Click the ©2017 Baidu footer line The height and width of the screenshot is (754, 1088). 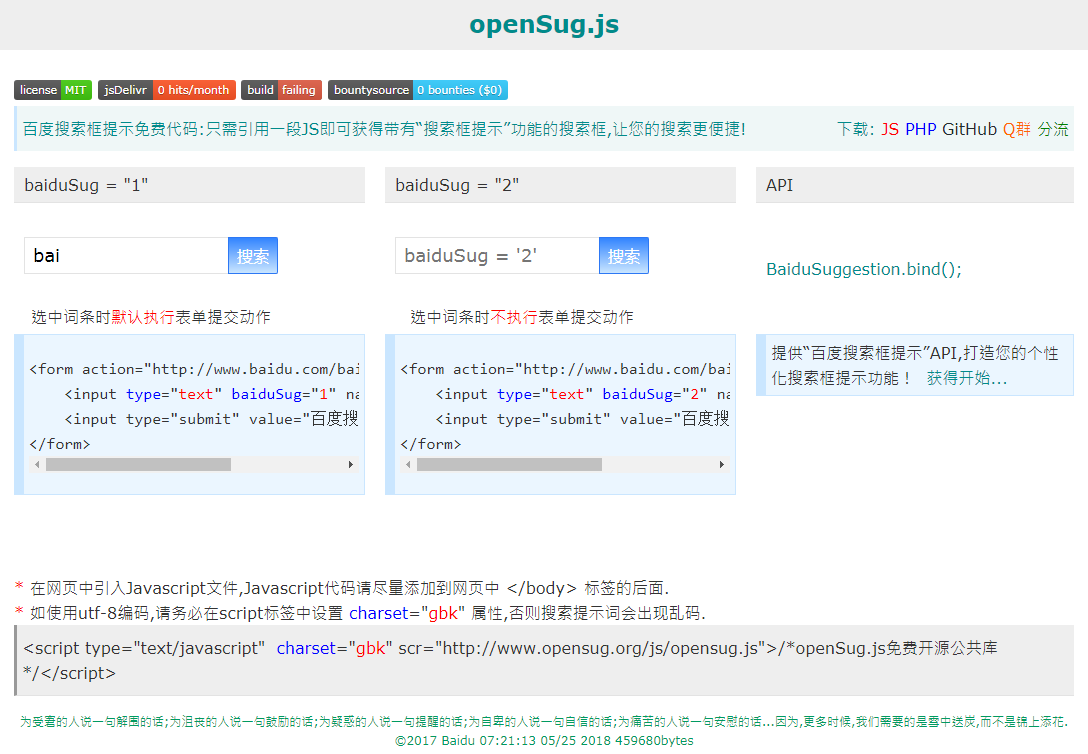coord(544,741)
